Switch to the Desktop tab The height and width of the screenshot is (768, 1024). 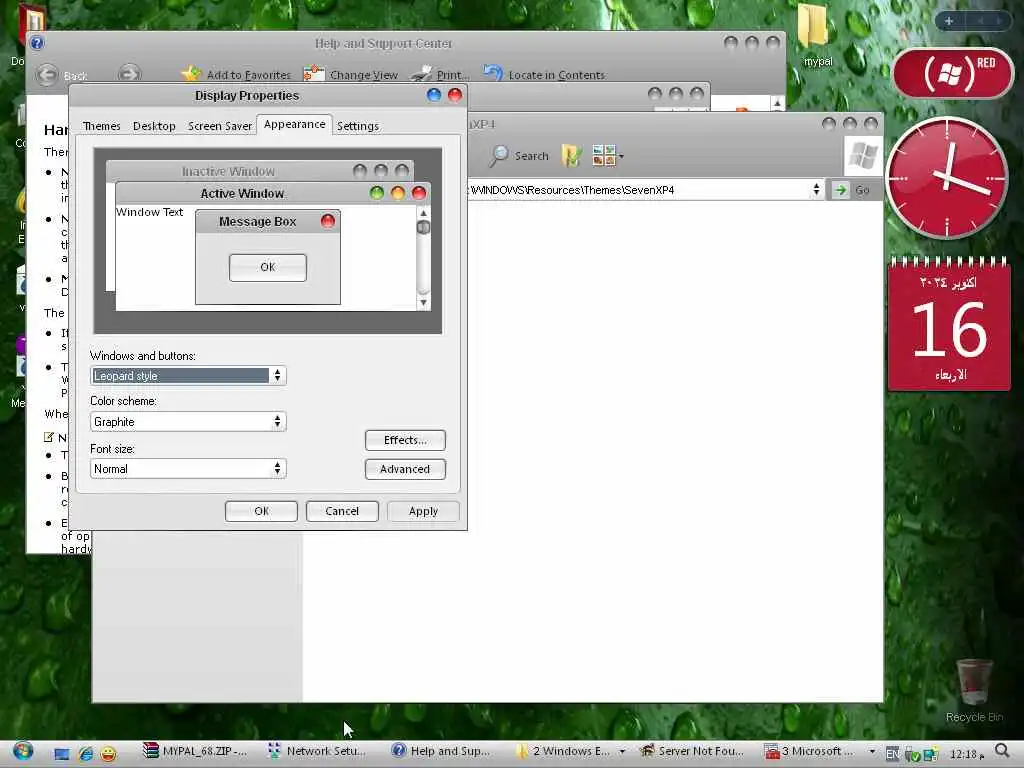click(154, 126)
